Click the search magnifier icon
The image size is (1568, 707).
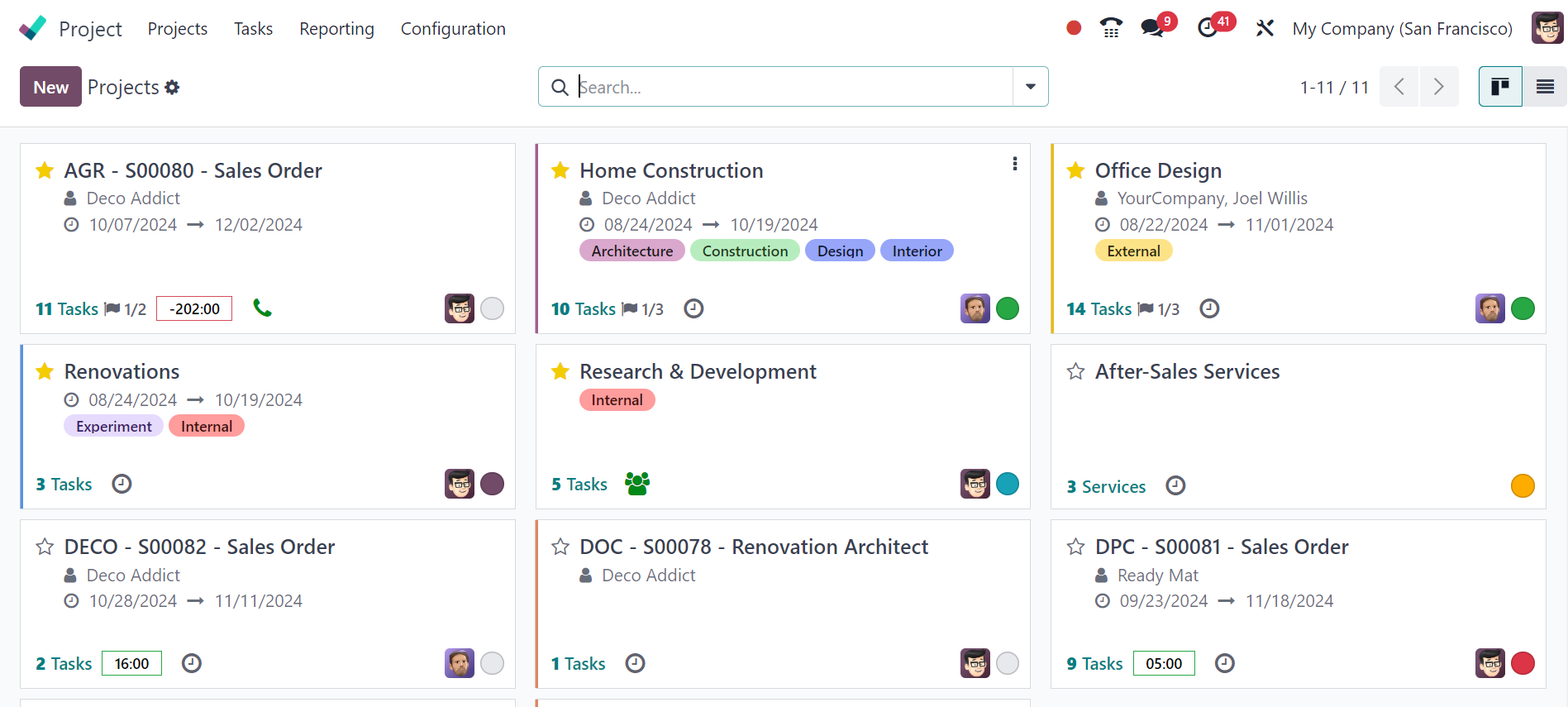(560, 87)
